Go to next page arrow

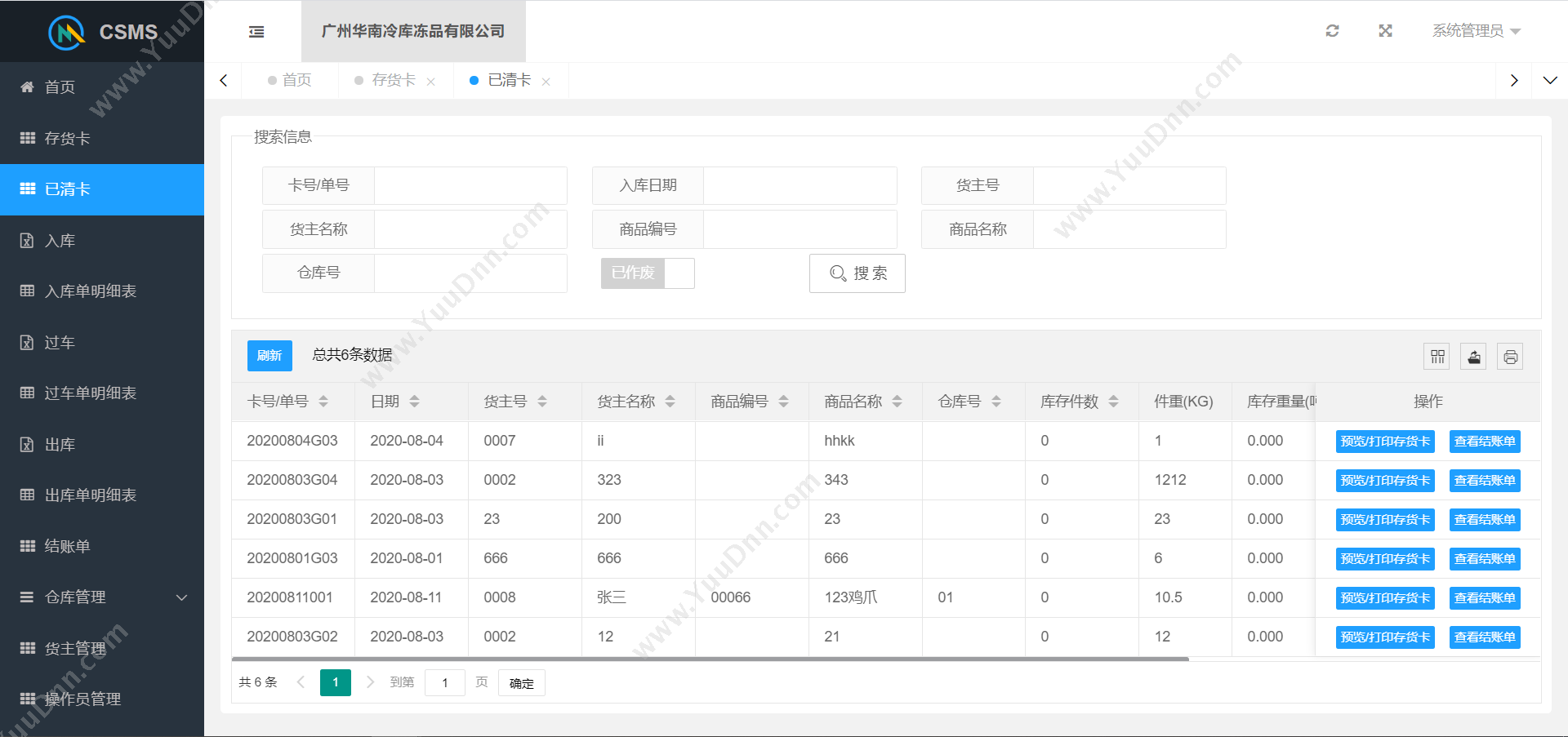coord(370,682)
